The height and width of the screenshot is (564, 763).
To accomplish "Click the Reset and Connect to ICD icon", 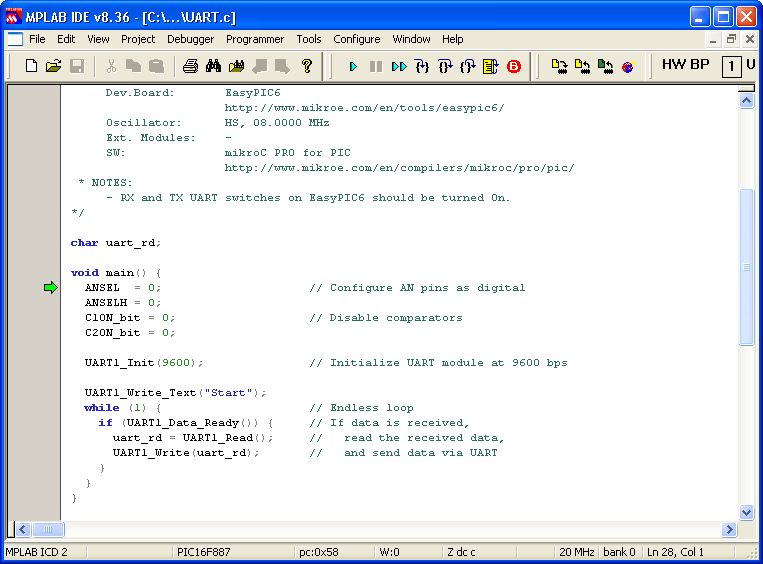I will click(628, 66).
